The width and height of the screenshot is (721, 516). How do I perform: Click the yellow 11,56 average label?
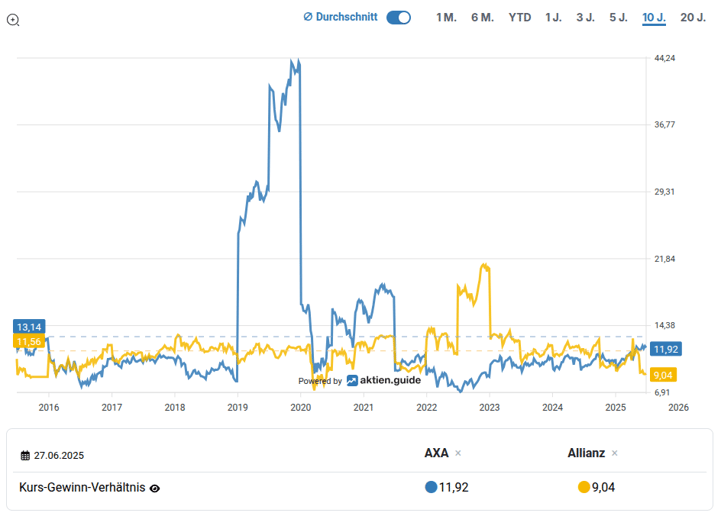tap(29, 341)
